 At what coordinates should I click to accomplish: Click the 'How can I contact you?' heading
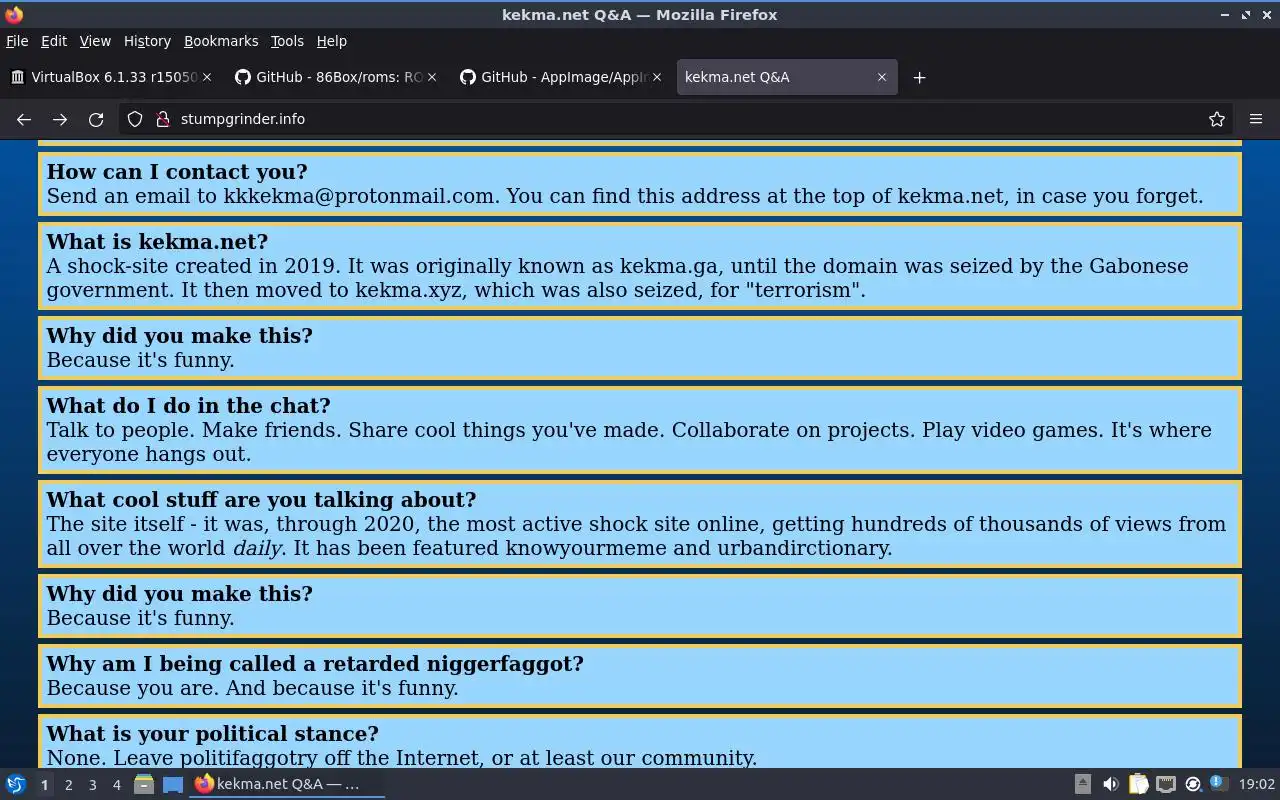click(177, 172)
